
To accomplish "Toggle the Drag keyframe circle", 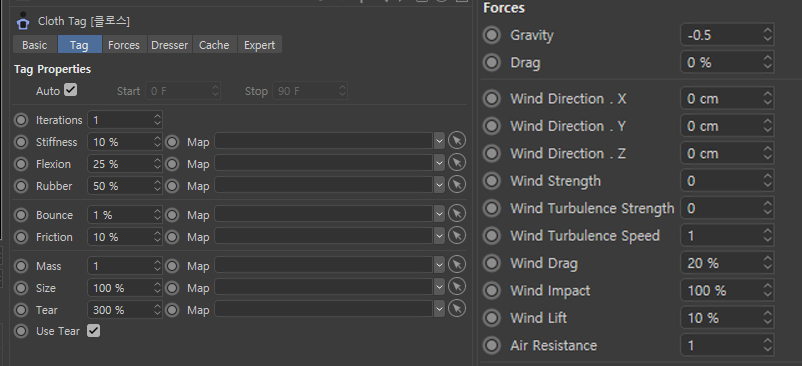I will coord(492,62).
